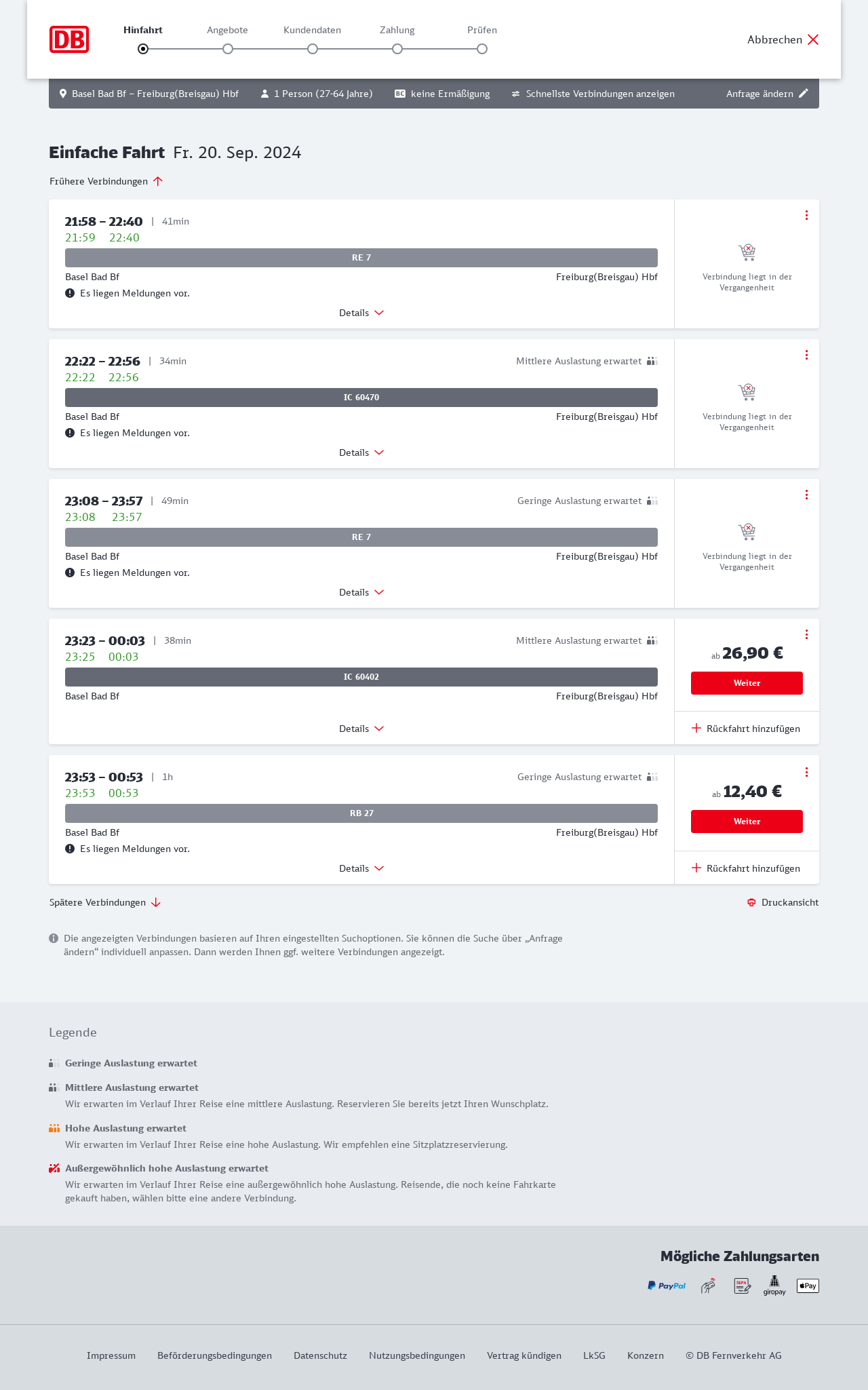Click the pencil icon to change request

(x=804, y=94)
